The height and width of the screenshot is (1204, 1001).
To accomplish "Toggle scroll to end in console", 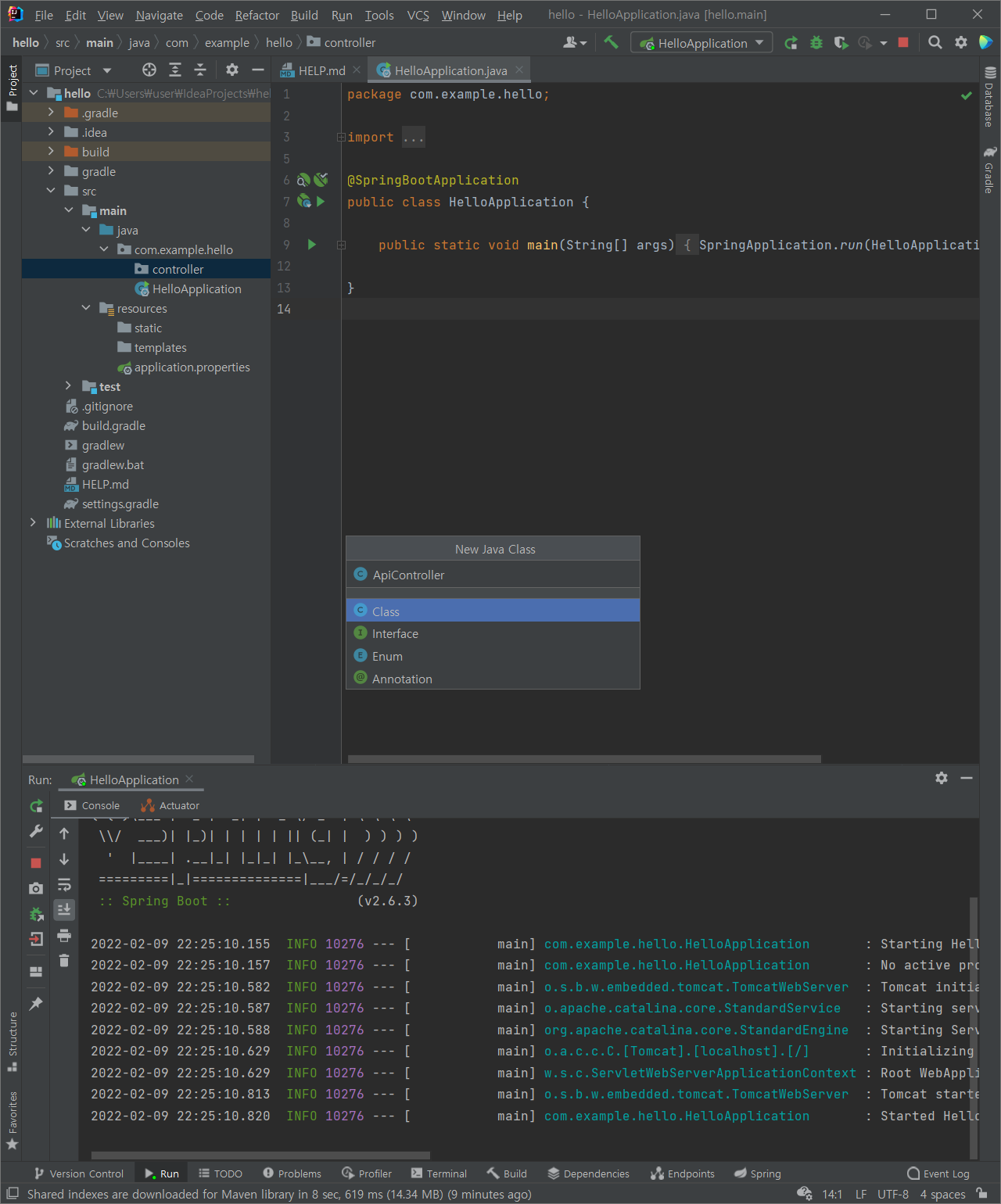I will coord(64,909).
